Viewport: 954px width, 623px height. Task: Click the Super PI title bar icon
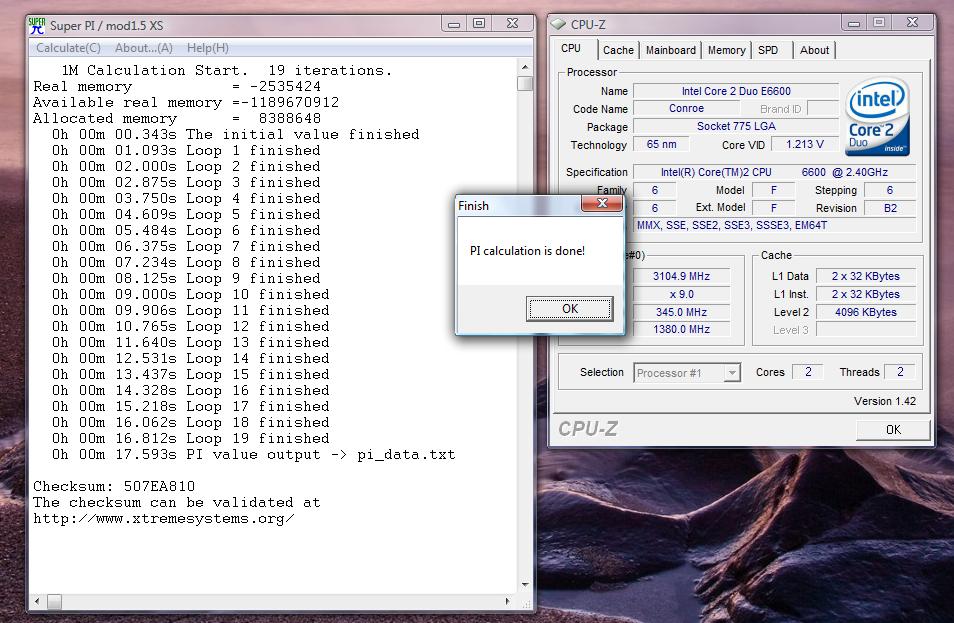[37, 26]
